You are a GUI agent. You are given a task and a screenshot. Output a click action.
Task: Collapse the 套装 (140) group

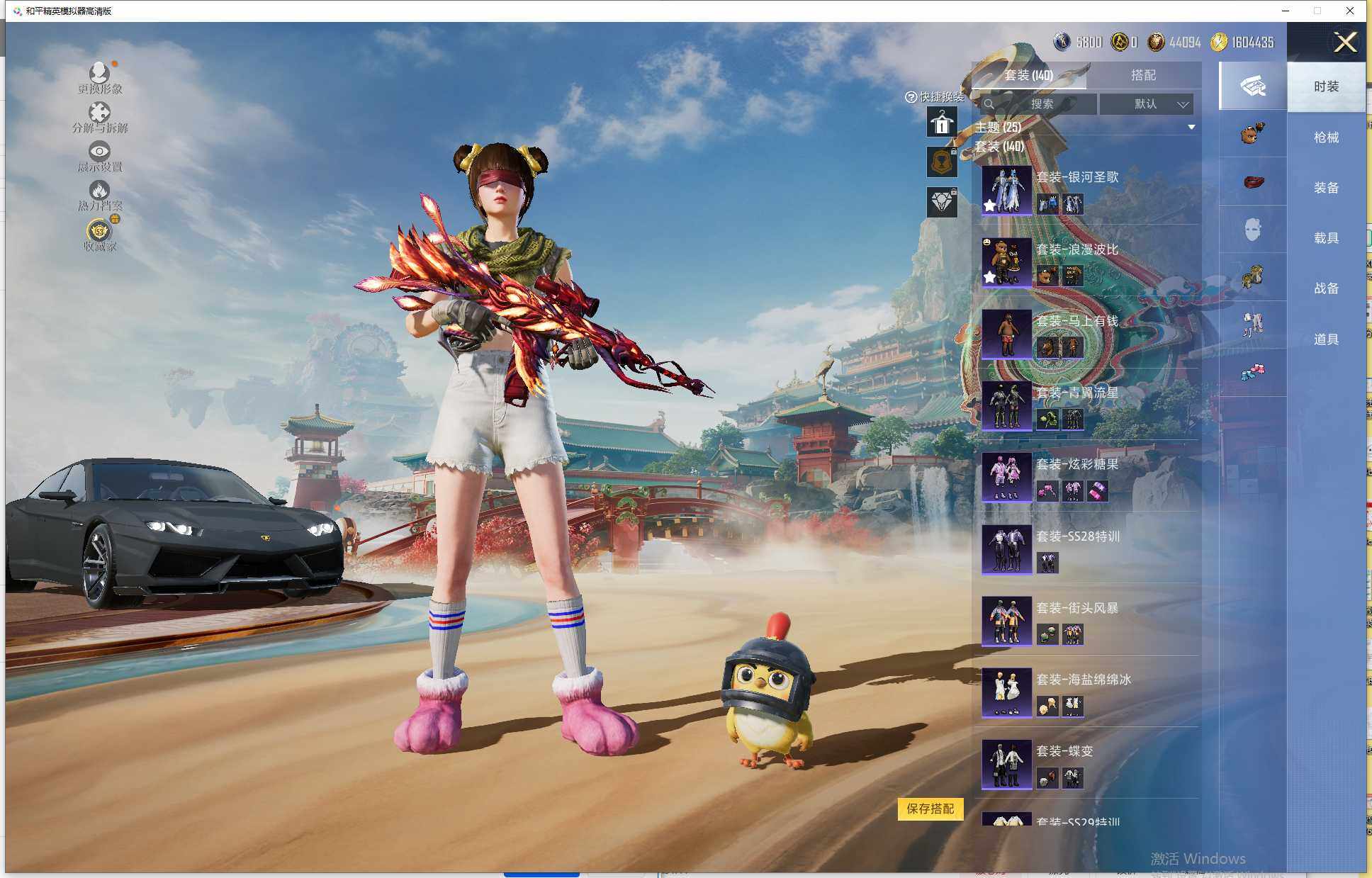coord(999,147)
